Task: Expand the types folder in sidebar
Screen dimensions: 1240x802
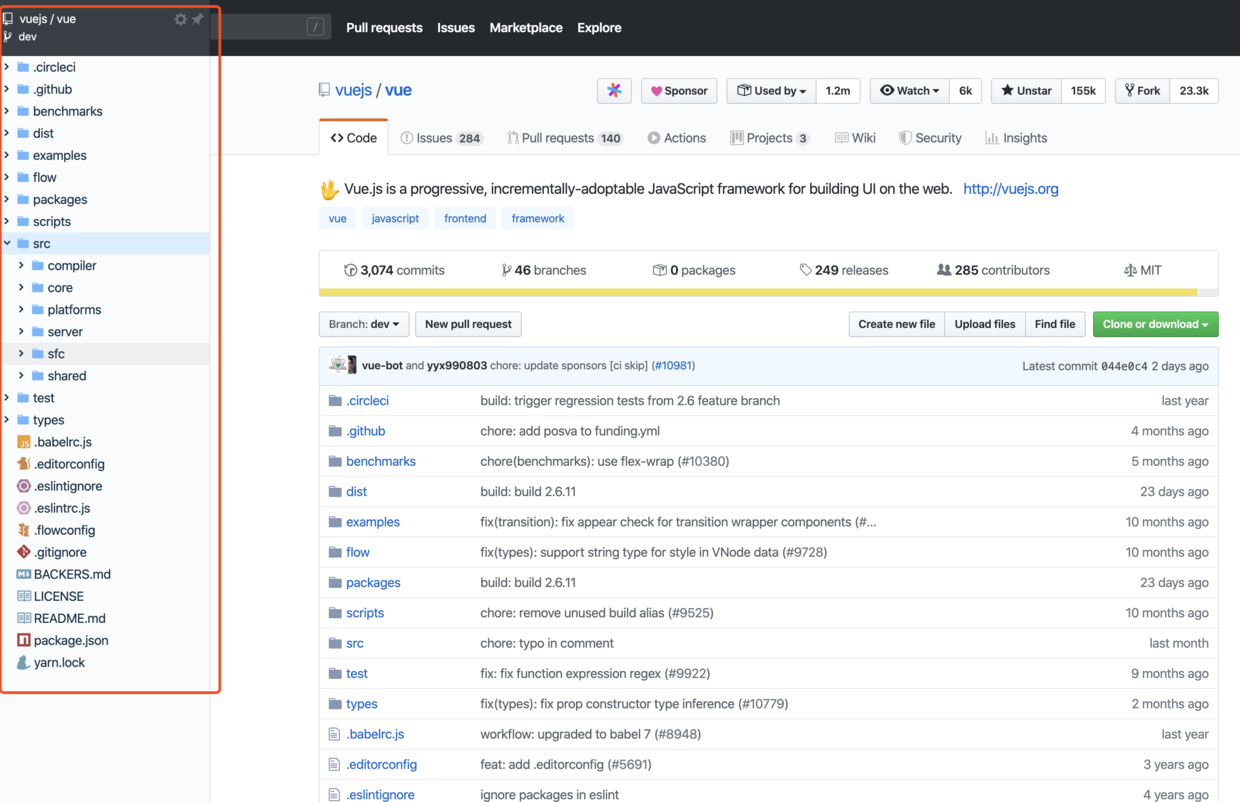Action: pos(8,419)
